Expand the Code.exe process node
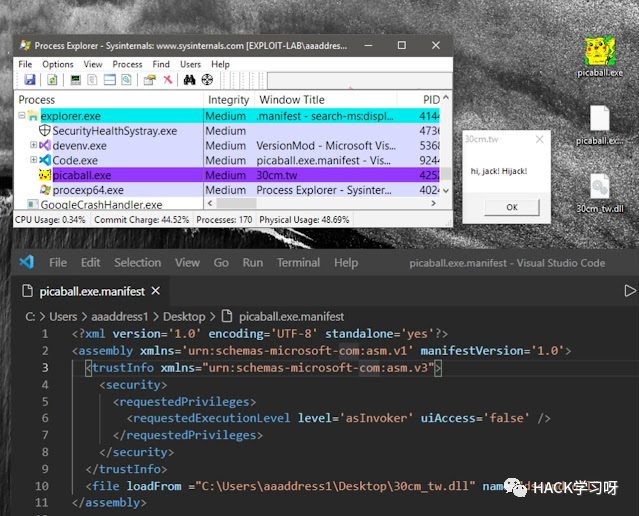 coord(33,159)
